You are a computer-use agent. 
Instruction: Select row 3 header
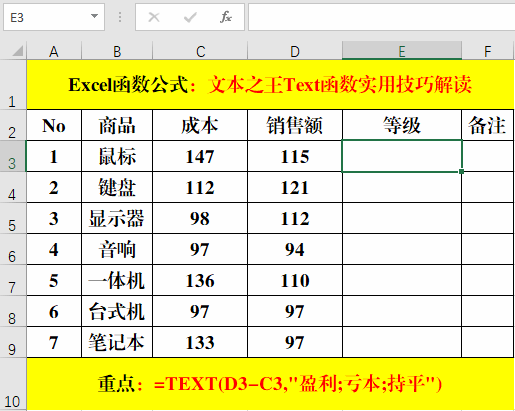click(x=13, y=156)
